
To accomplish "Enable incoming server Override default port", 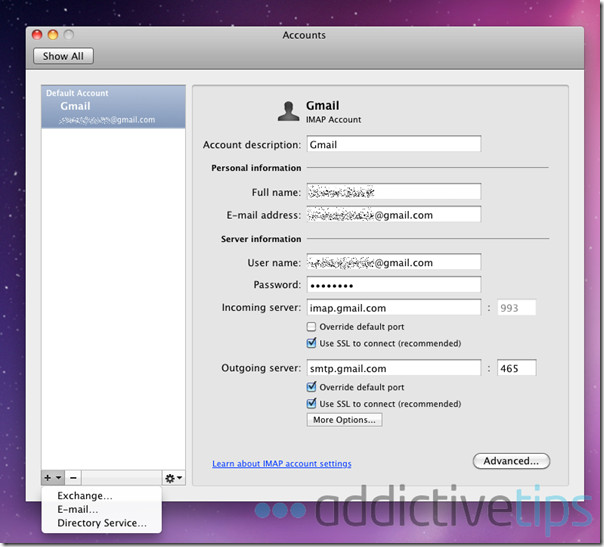I will pos(311,327).
